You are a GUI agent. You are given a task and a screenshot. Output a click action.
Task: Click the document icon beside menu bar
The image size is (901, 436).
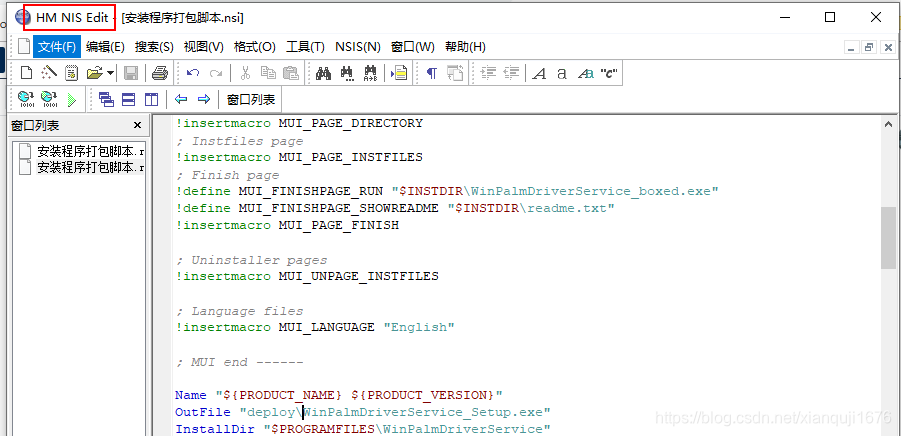tap(24, 47)
